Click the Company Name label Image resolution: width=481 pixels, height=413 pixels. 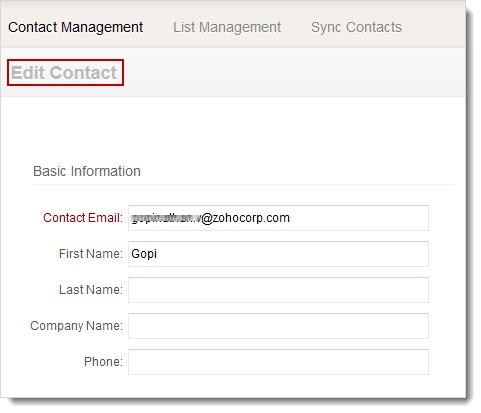(76, 326)
